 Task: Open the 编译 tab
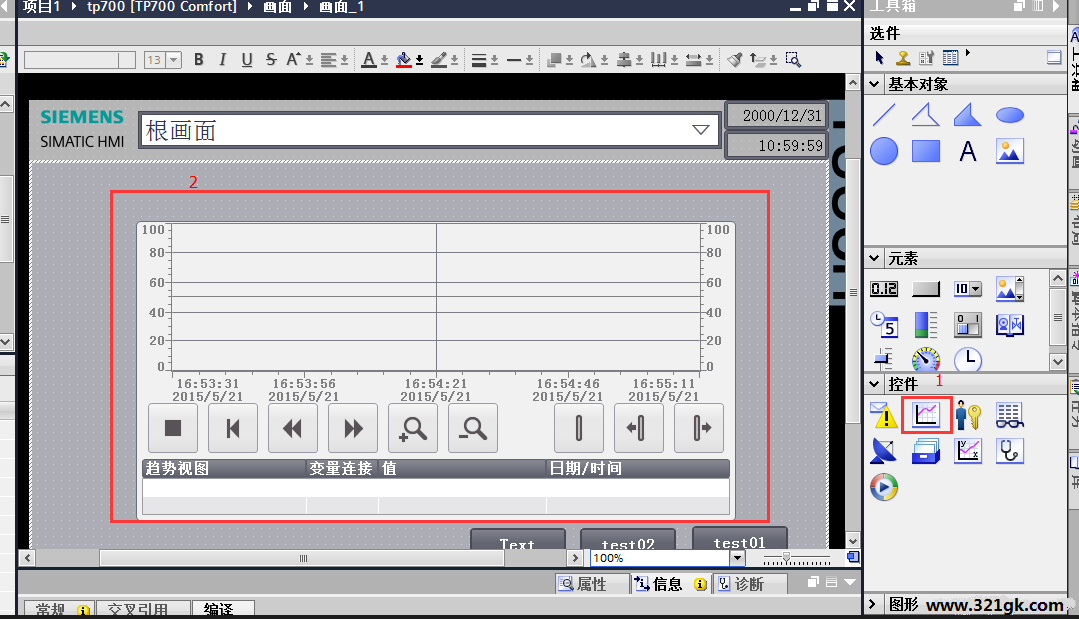coord(223,609)
